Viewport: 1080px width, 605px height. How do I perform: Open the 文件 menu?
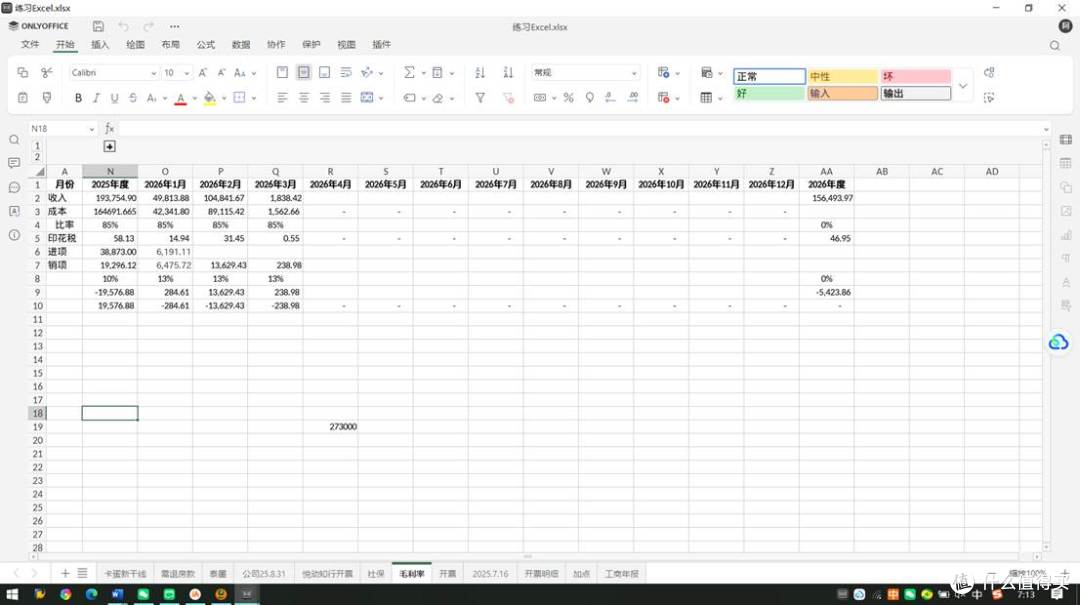click(30, 44)
